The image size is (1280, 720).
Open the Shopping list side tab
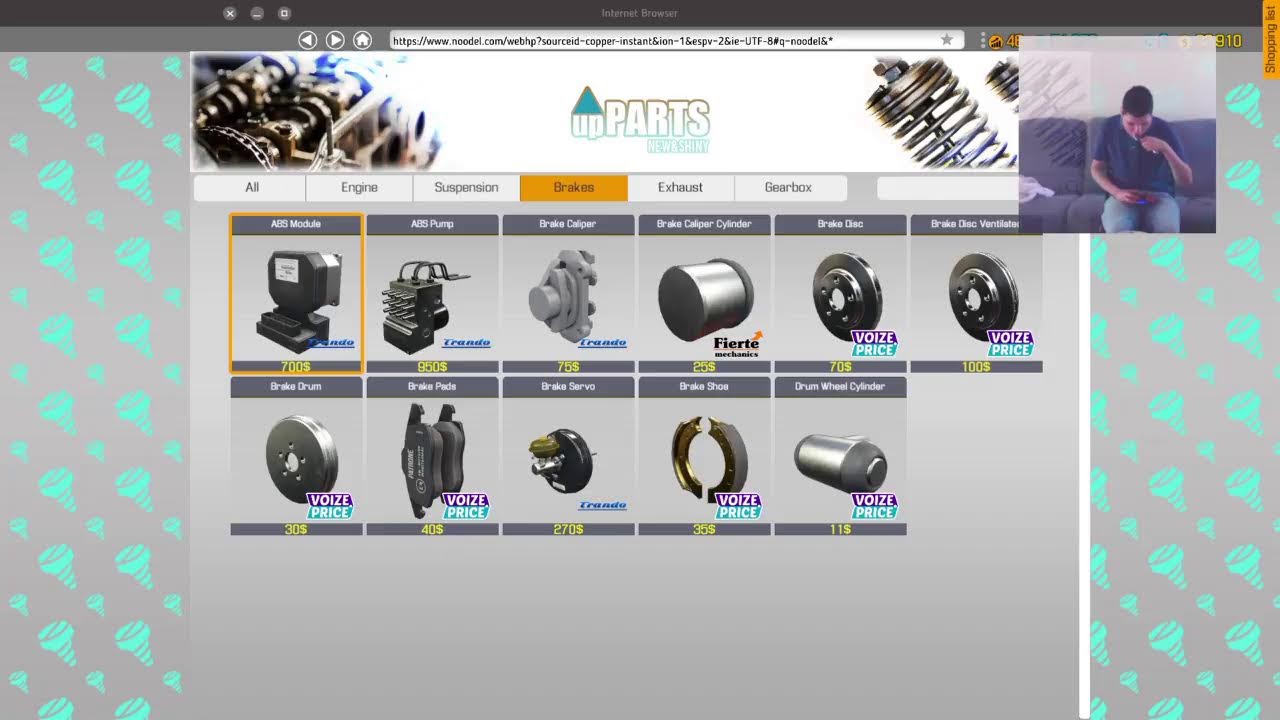(1270, 39)
